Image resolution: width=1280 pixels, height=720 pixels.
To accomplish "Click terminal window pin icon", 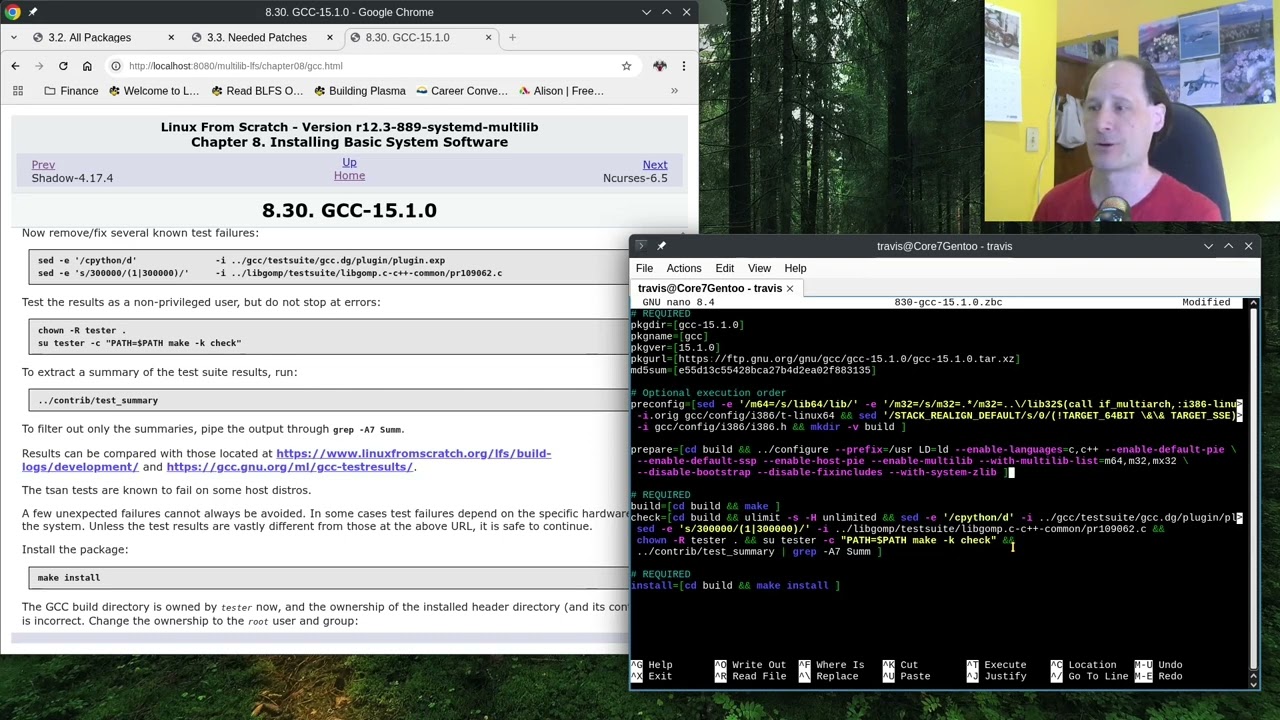I will pyautogui.click(x=661, y=246).
